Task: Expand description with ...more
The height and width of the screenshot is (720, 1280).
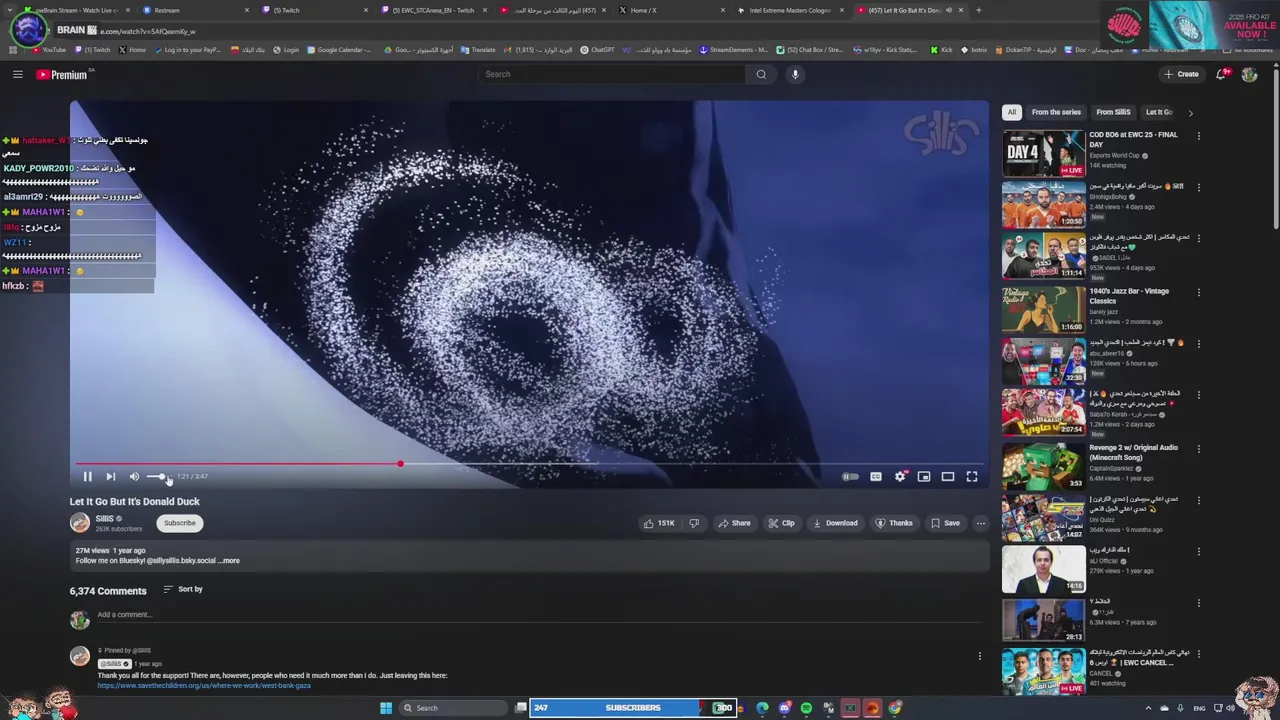Action: click(229, 561)
